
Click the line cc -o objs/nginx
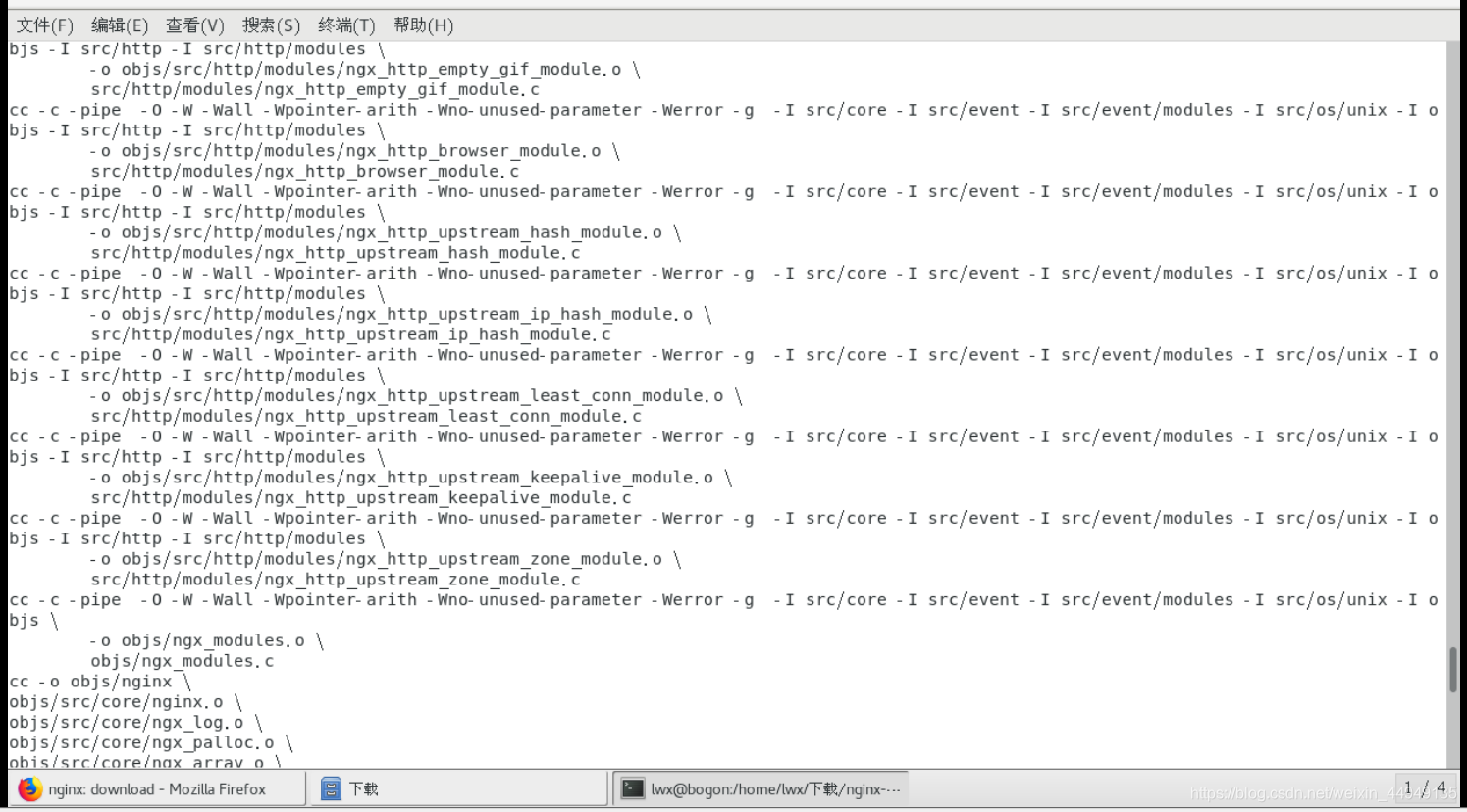[100, 681]
